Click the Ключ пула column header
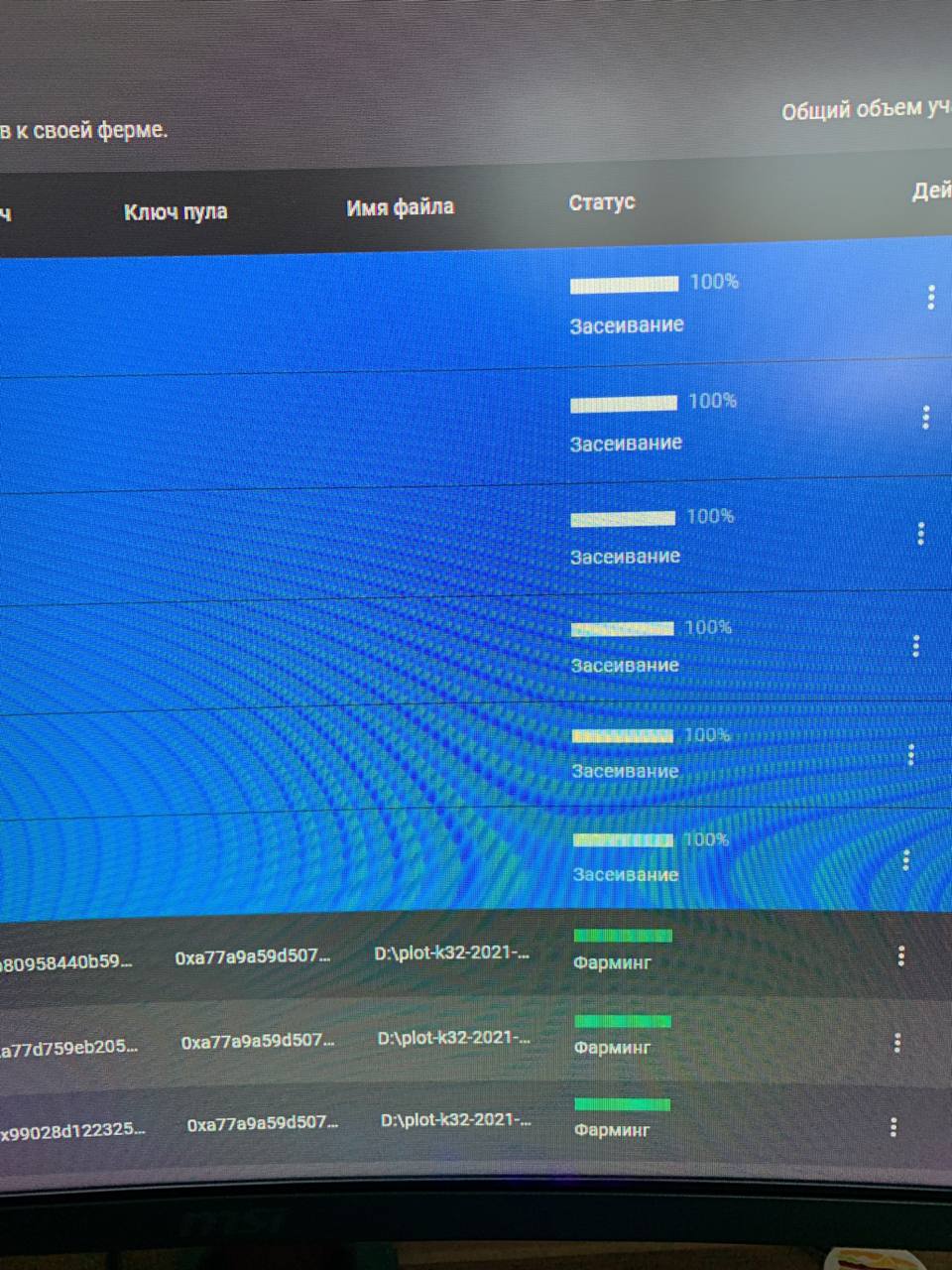 click(176, 211)
